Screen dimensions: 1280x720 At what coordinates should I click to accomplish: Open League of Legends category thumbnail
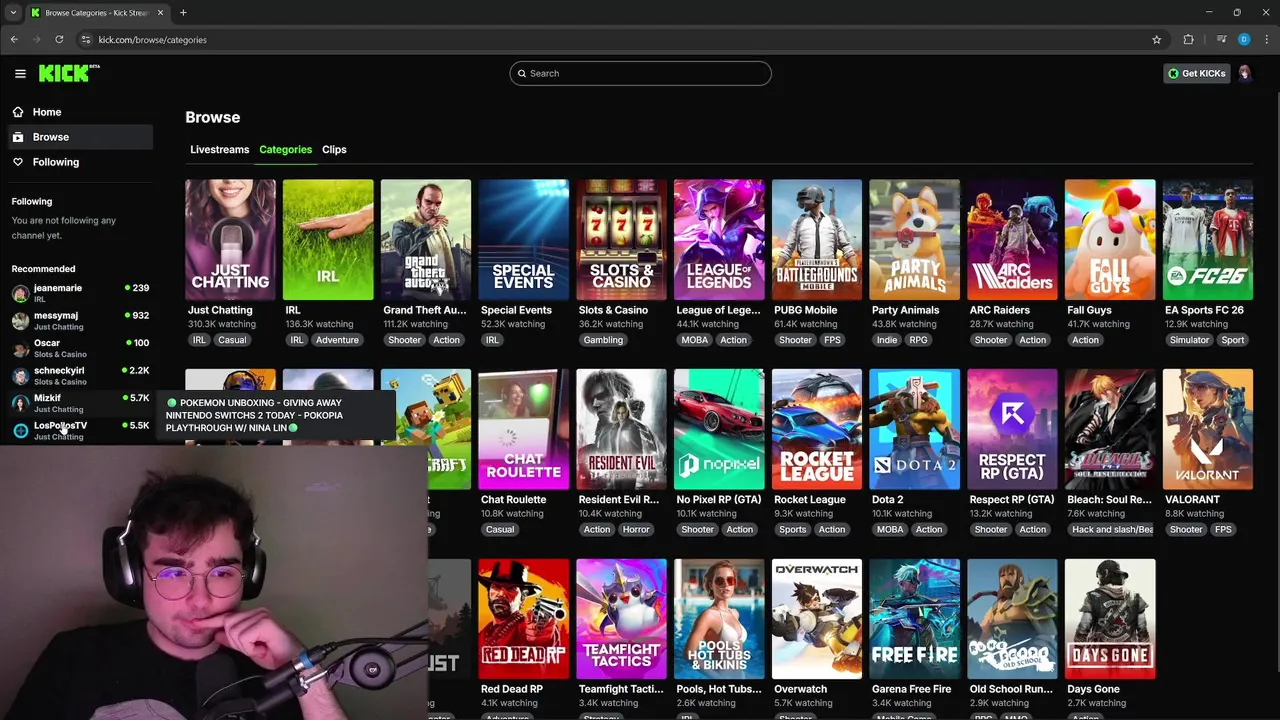click(719, 240)
